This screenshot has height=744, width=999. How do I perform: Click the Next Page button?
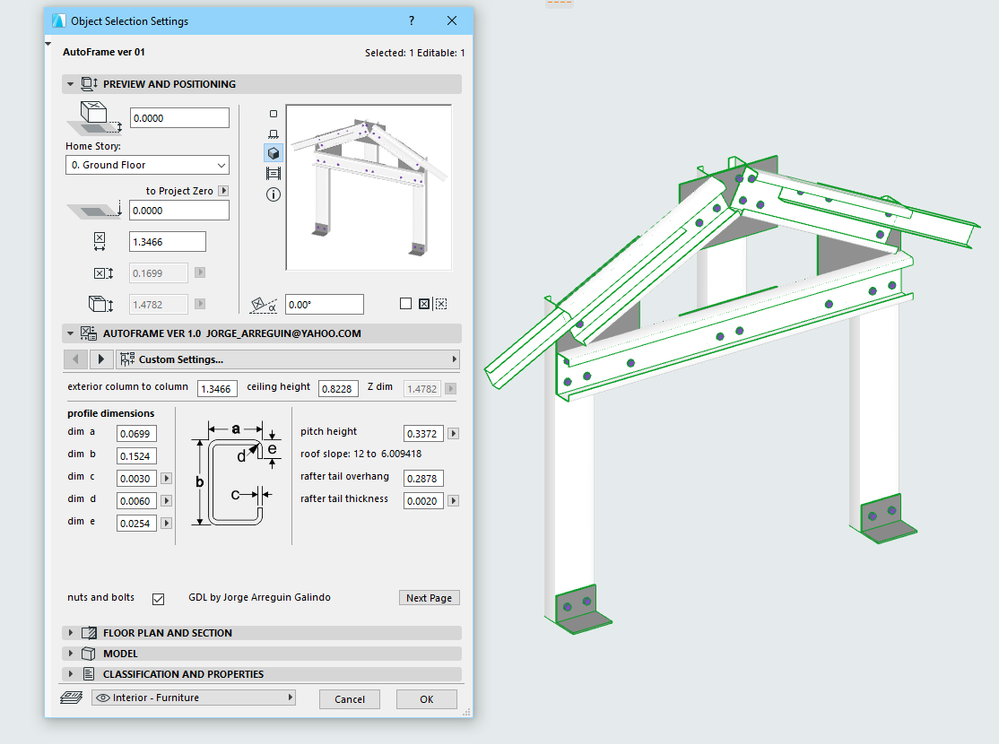(x=429, y=598)
